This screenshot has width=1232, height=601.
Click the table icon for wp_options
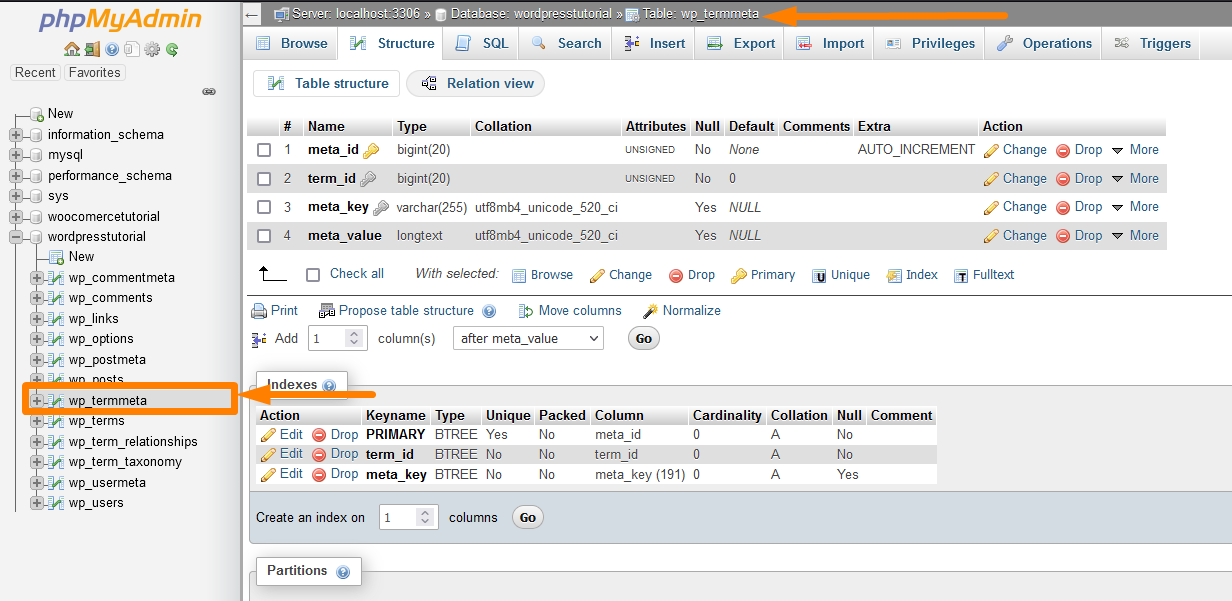tap(56, 339)
